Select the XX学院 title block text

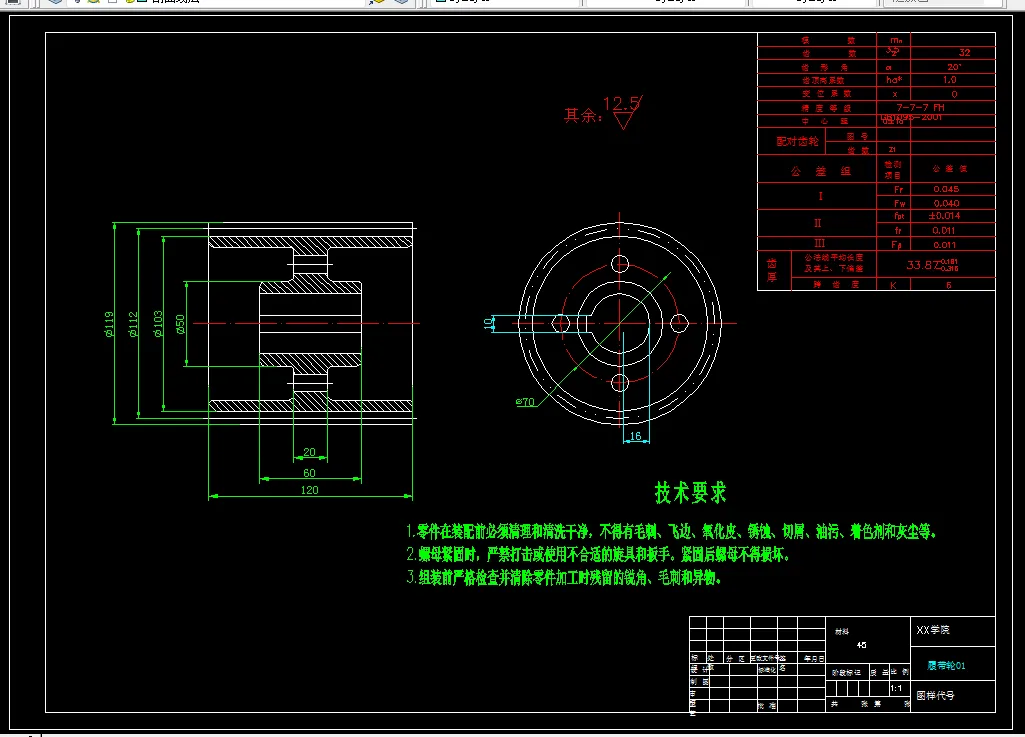pos(933,630)
